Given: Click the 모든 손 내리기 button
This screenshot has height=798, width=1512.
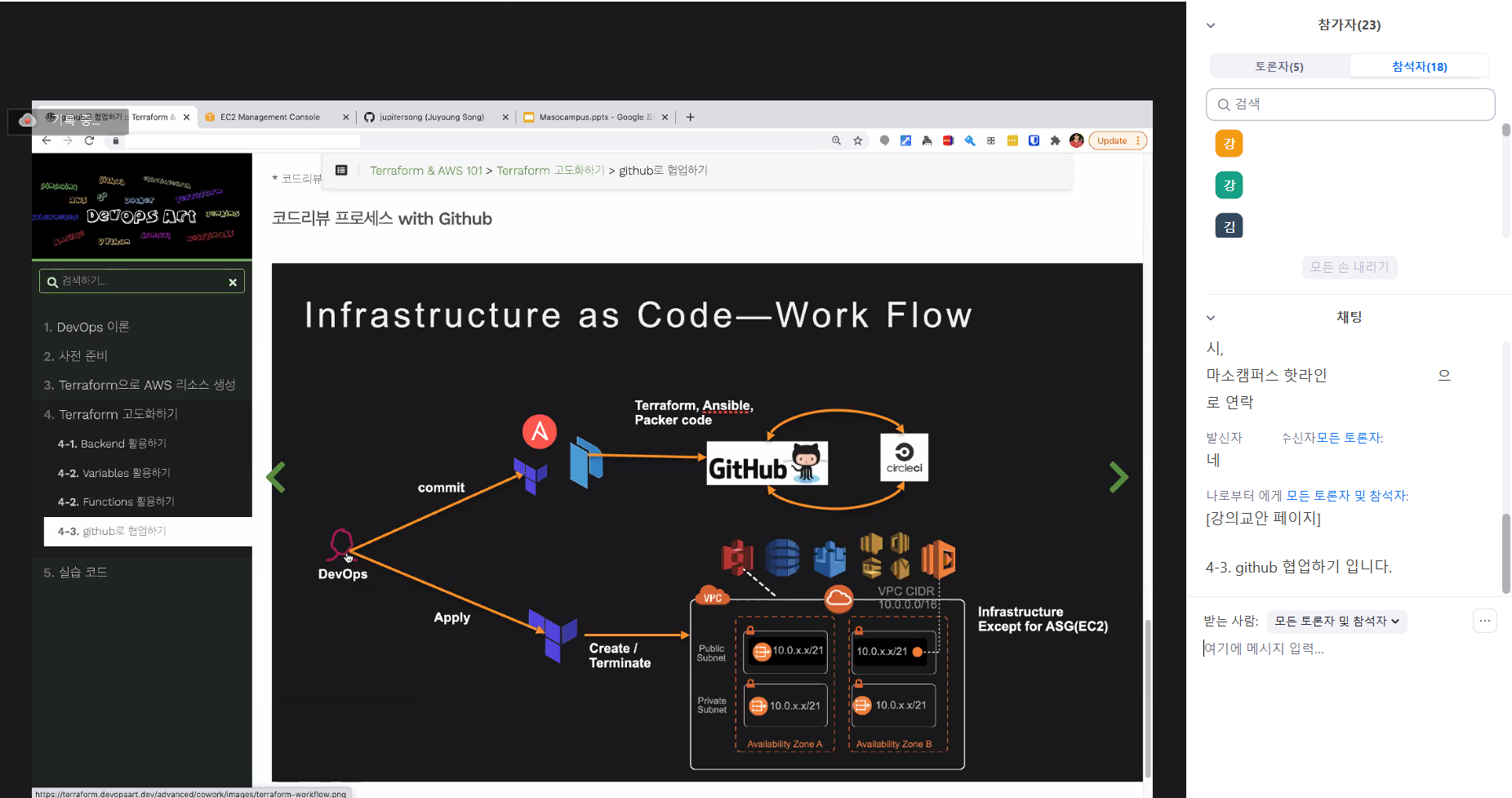Looking at the screenshot, I should 1349,267.
